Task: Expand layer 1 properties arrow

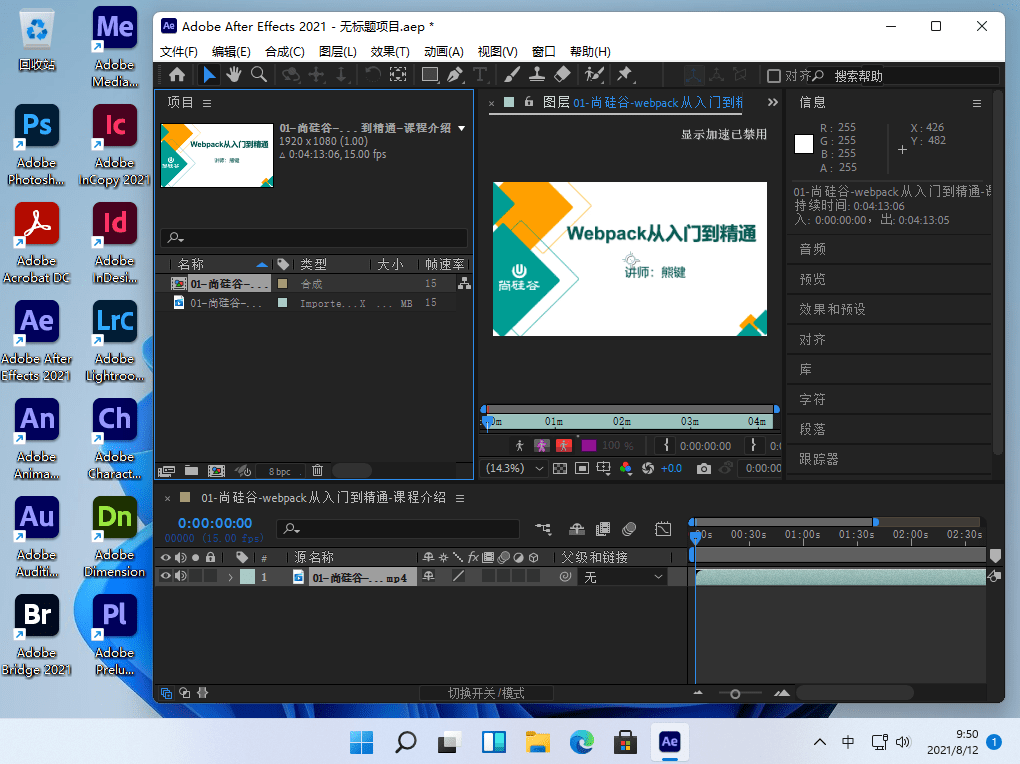Action: click(230, 577)
